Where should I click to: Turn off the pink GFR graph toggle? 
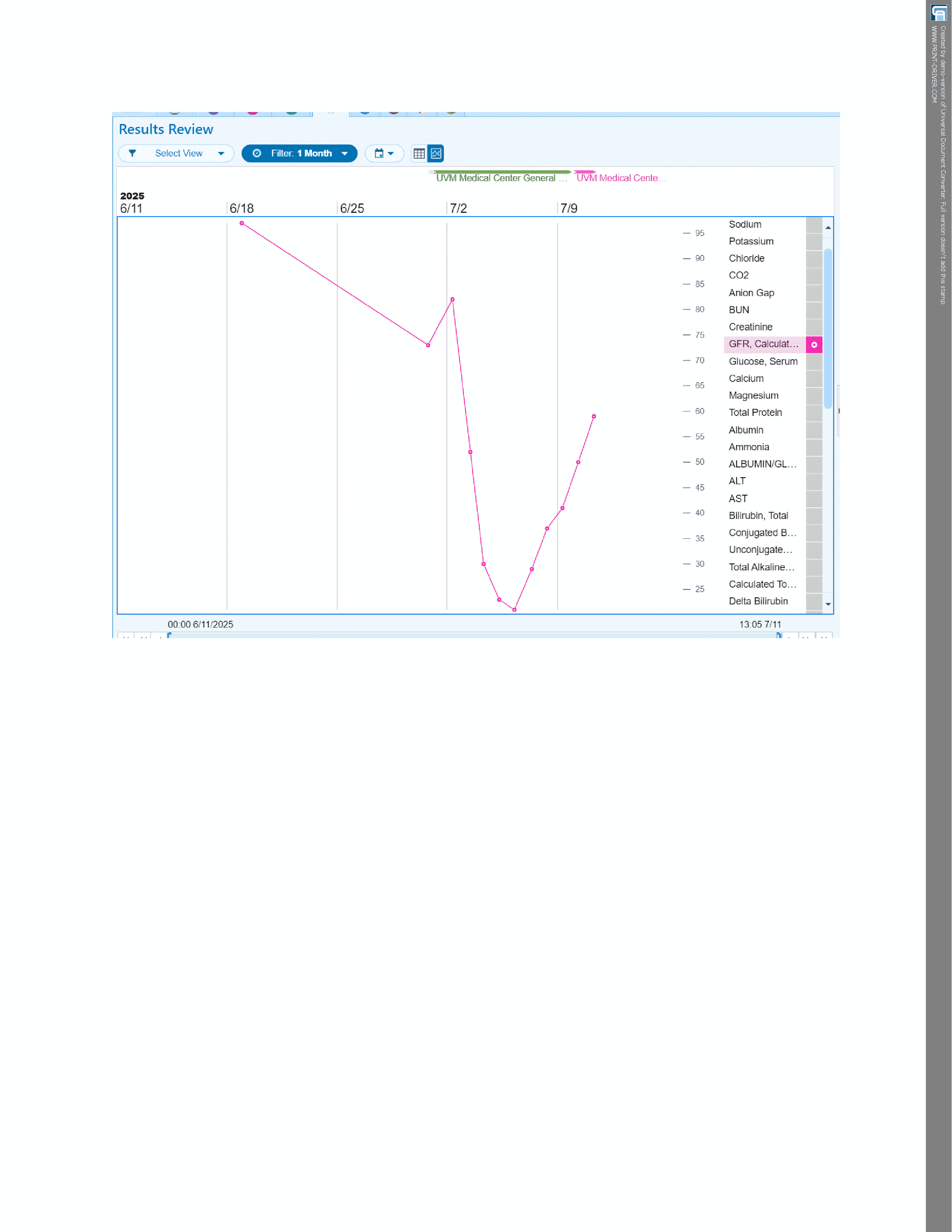pyautogui.click(x=814, y=345)
